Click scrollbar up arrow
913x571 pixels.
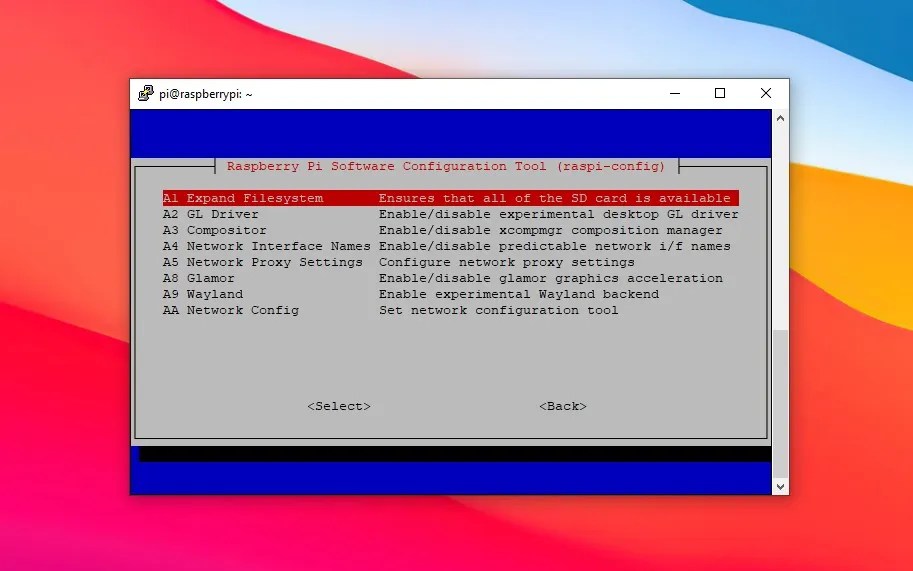780,118
